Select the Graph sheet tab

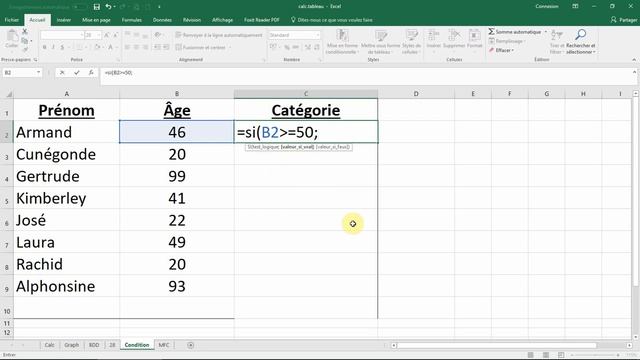click(71, 345)
